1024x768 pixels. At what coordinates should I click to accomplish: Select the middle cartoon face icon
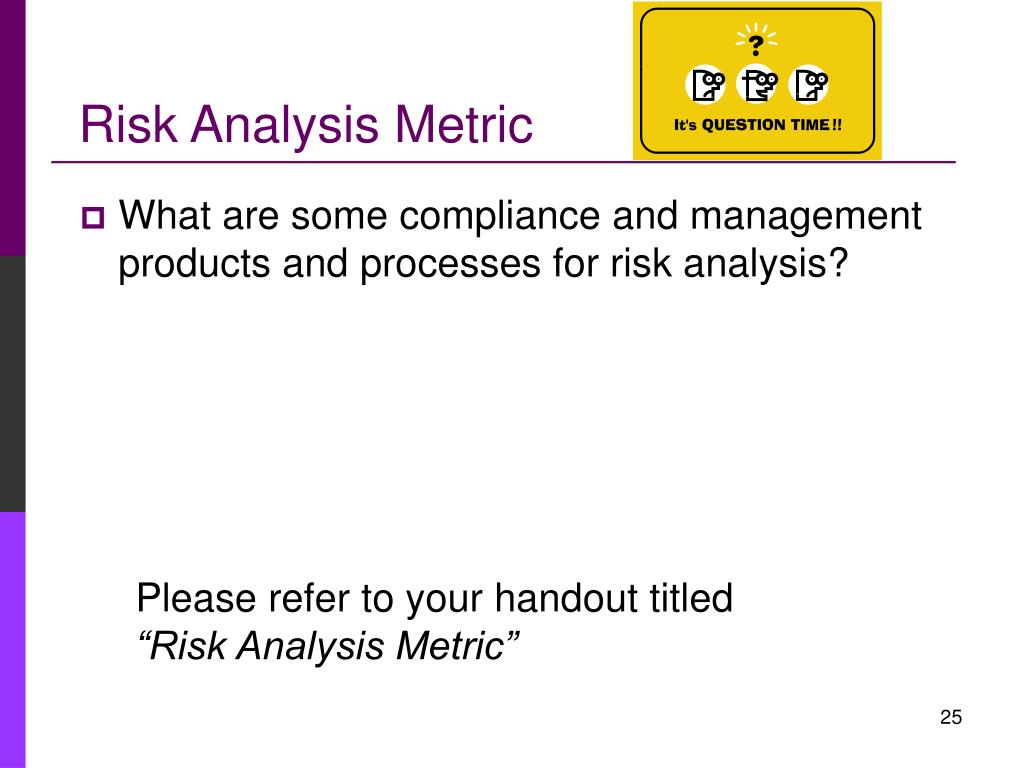[x=757, y=85]
